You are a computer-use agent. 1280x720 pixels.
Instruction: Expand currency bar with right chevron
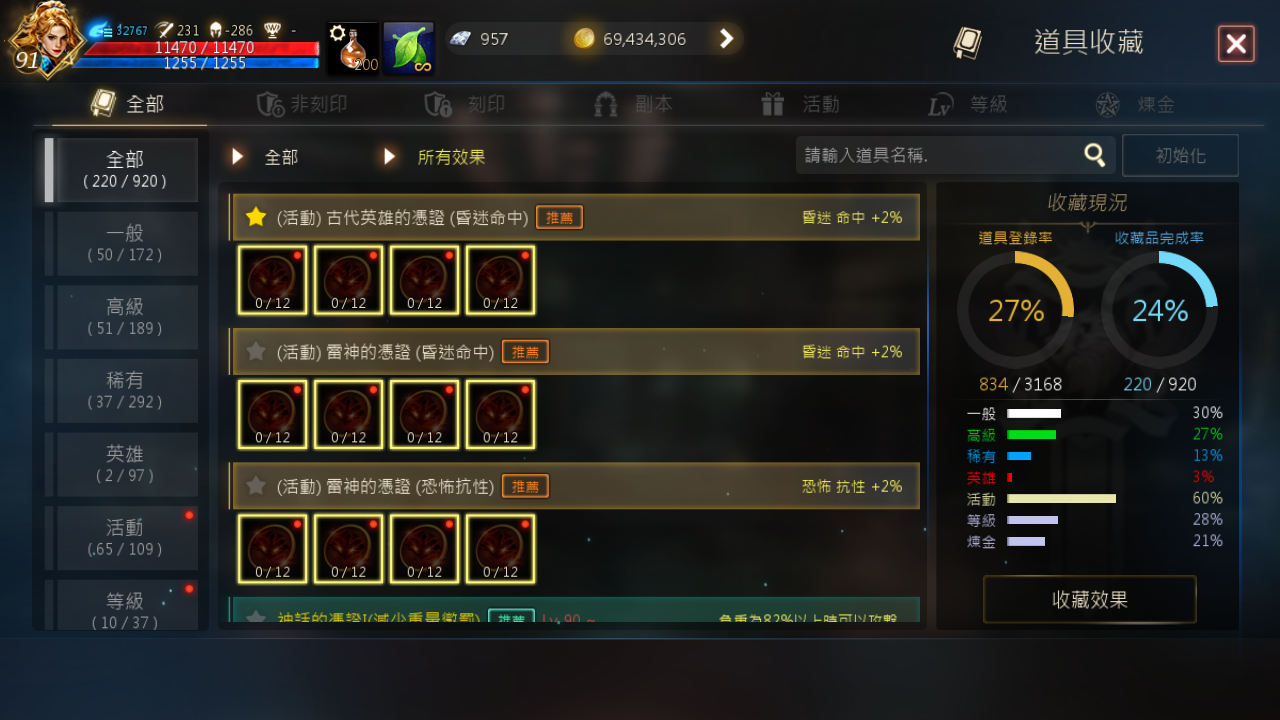tap(727, 39)
